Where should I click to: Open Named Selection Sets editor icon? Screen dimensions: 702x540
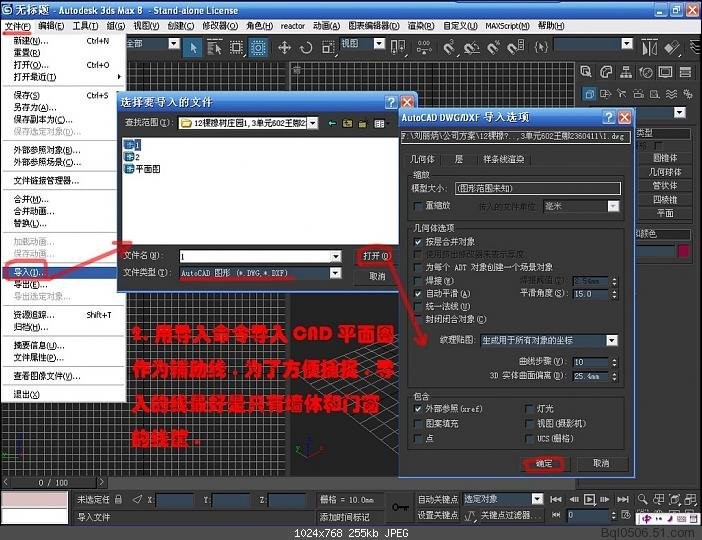click(541, 47)
